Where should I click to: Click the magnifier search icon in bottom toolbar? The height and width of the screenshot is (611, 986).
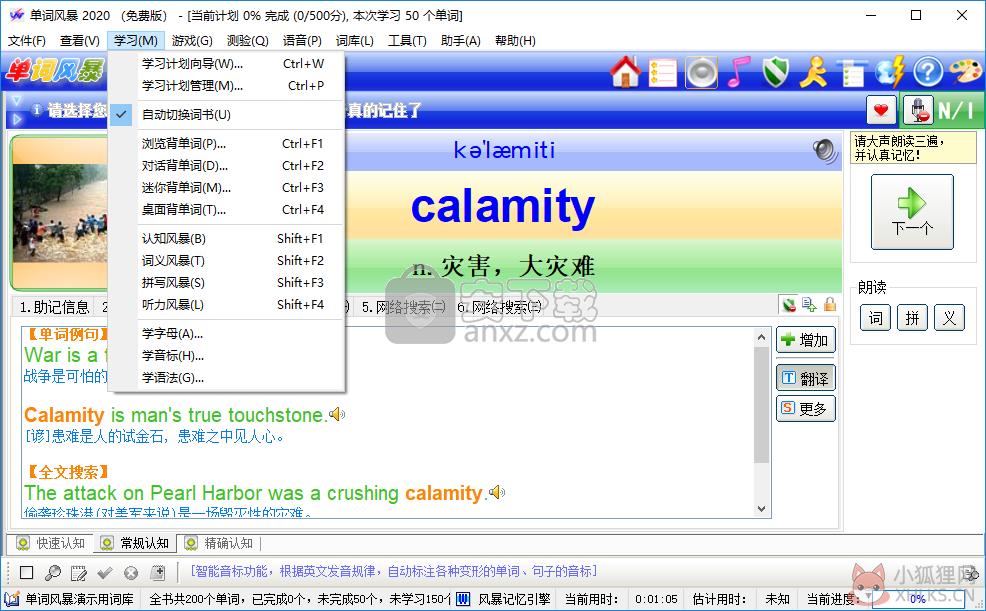coord(53,573)
